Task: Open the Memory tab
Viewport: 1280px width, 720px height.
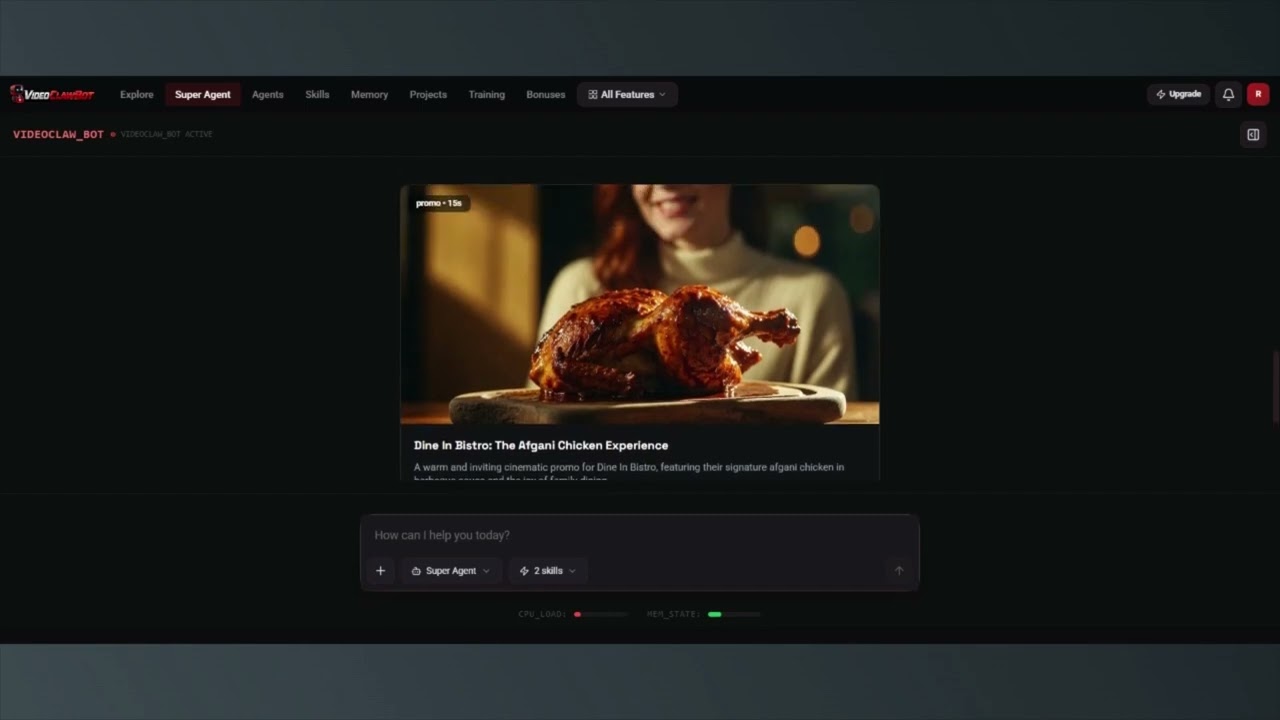Action: coord(369,94)
